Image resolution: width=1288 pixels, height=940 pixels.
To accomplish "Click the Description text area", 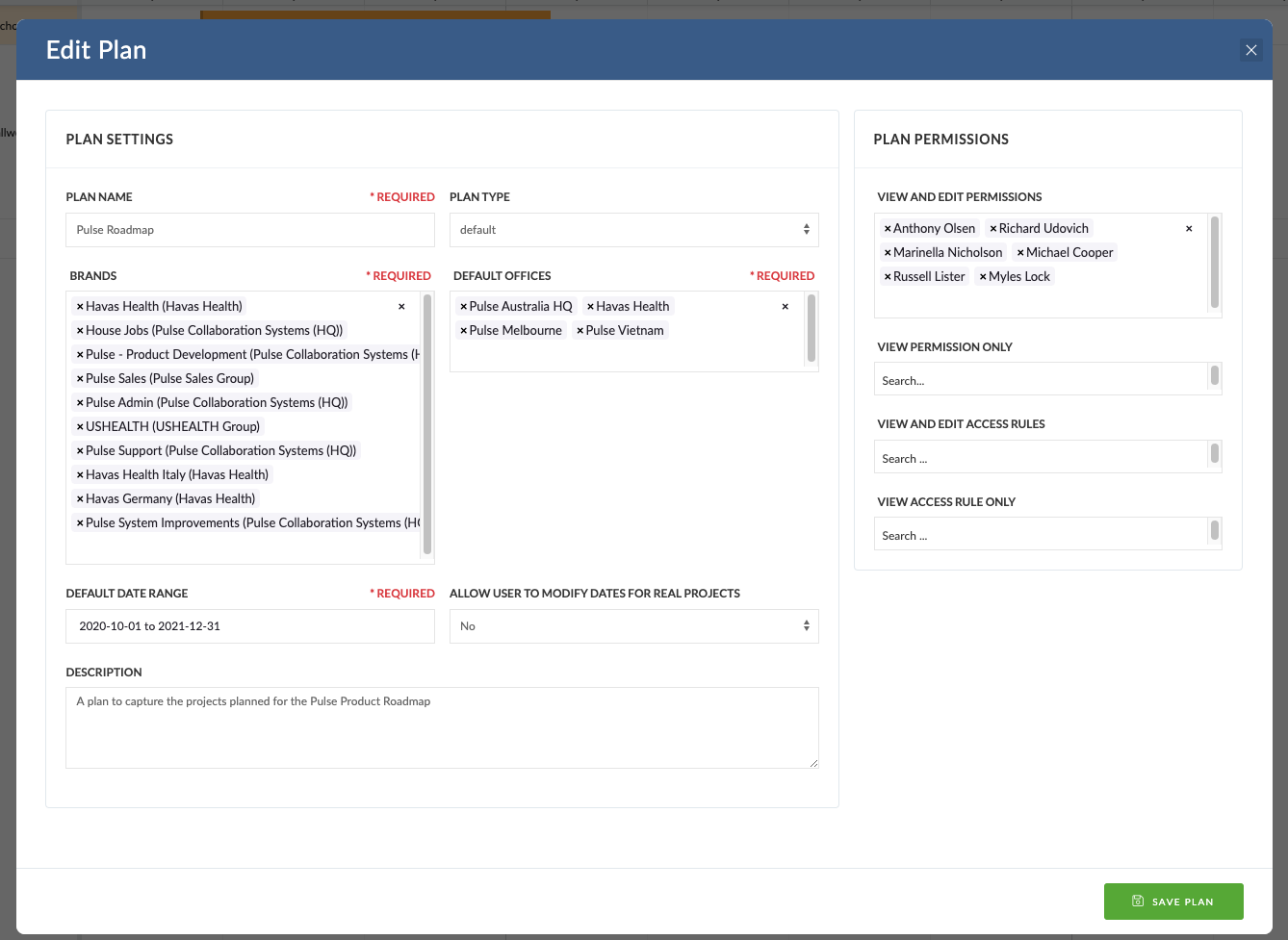I will (442, 727).
